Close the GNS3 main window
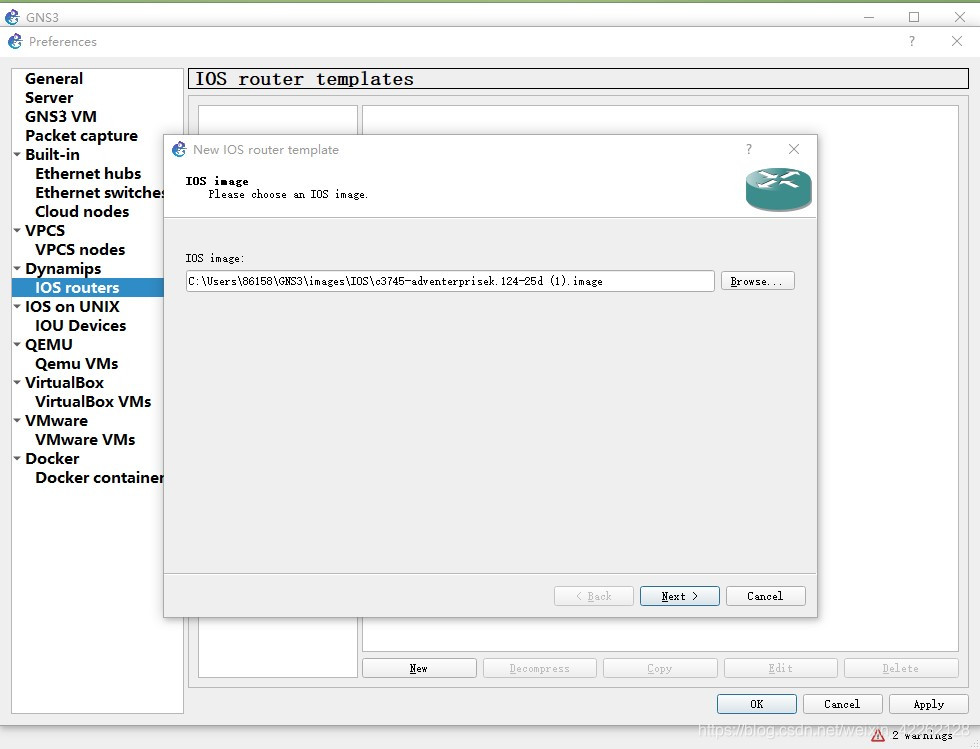Image resolution: width=980 pixels, height=749 pixels. pos(960,17)
